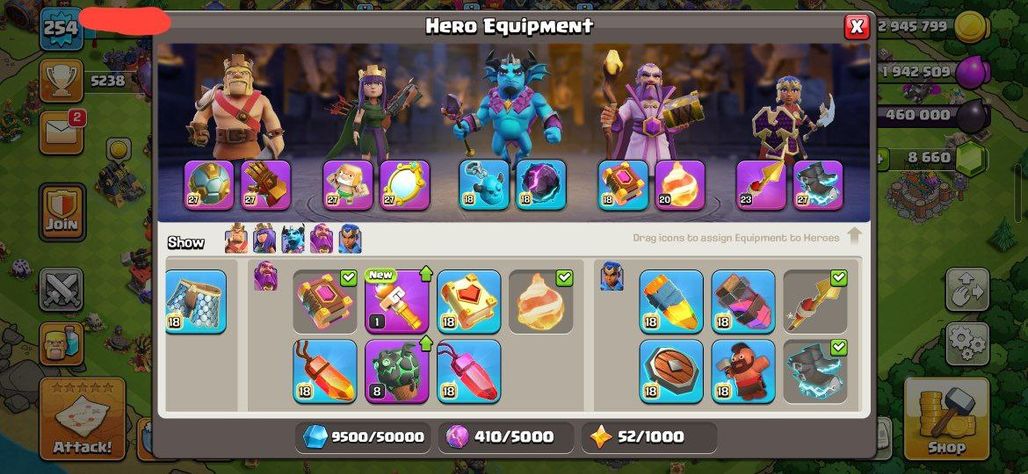
Task: Toggle Royal Champion filter in Show row
Action: (350, 239)
